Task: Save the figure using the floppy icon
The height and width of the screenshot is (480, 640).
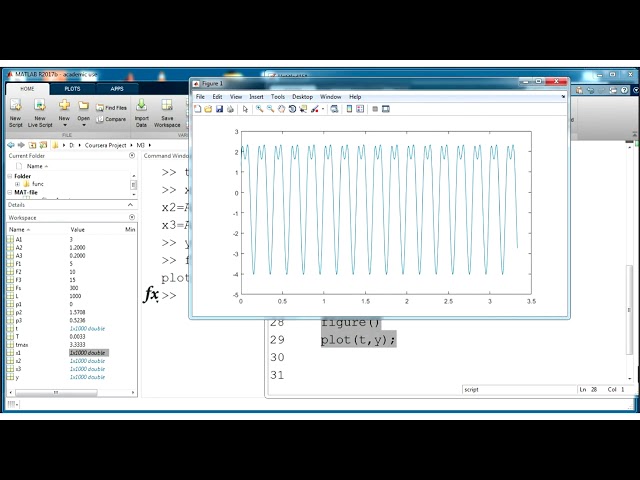Action: click(219, 109)
